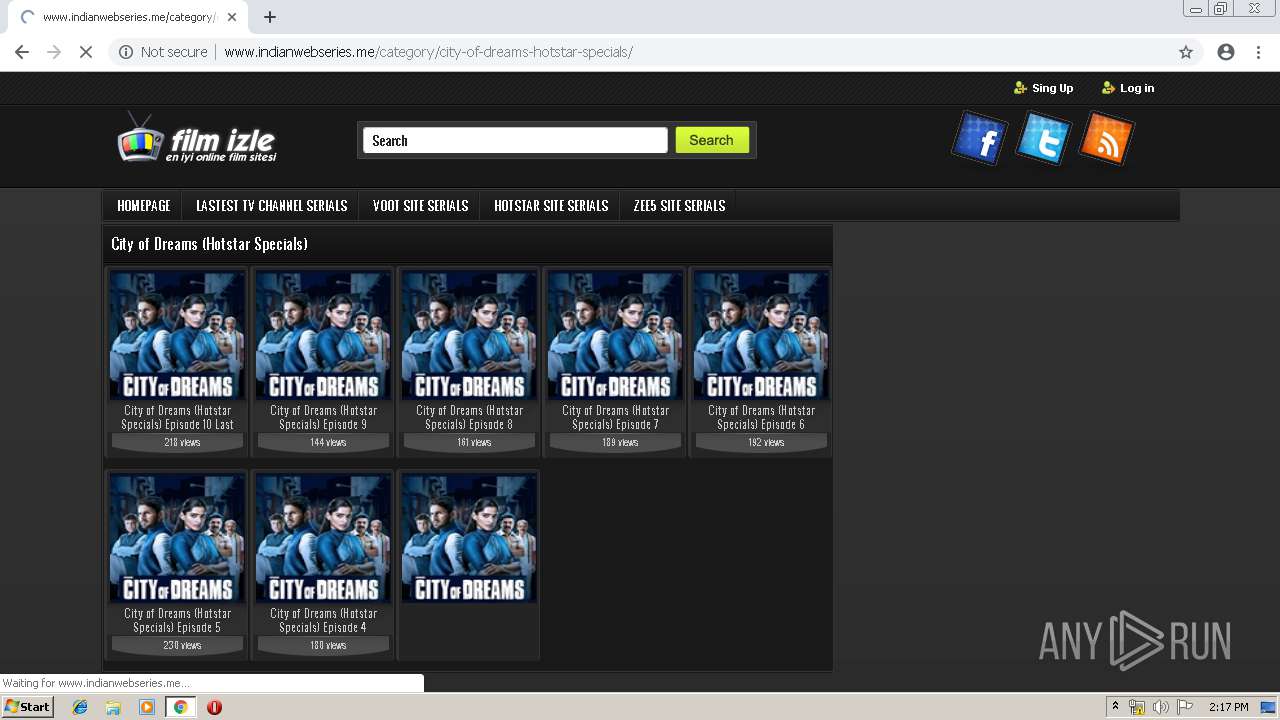Screen dimensions: 1280x720
Task: Open City of Dreams Episode 4 link
Action: (323, 620)
